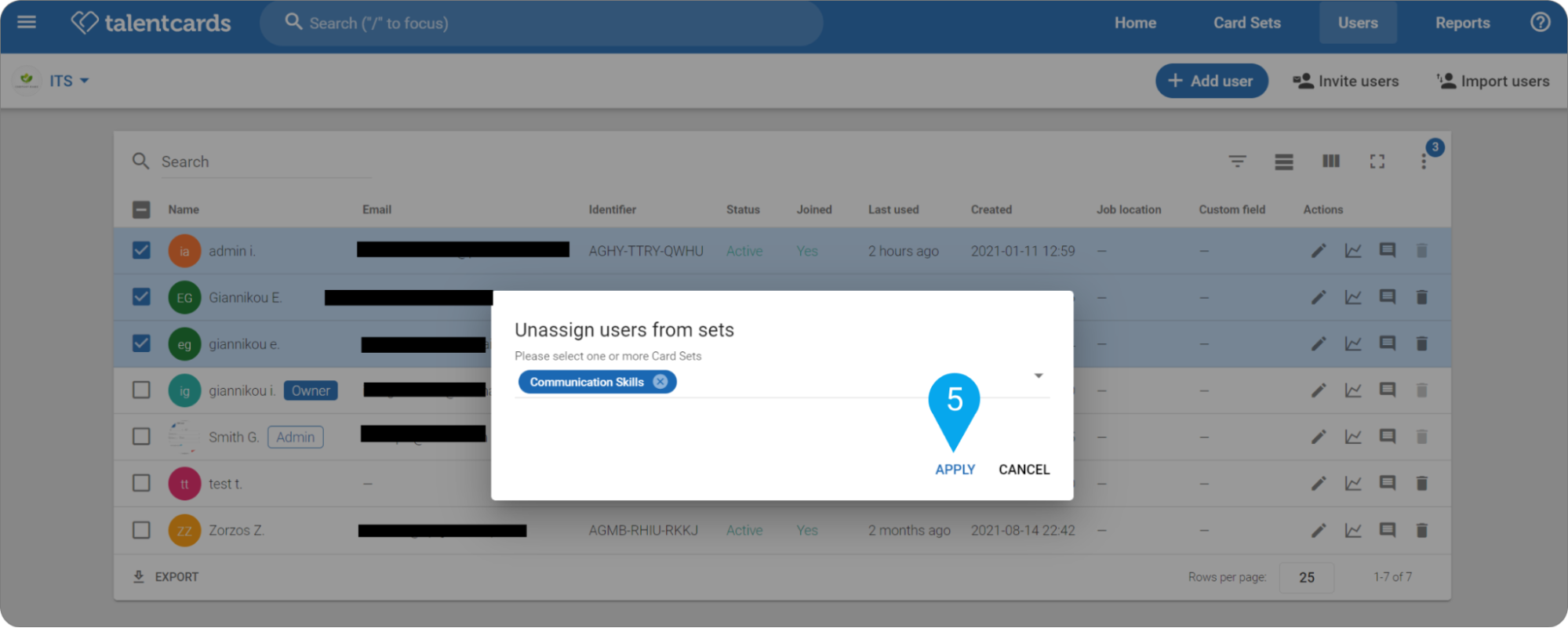Screen dimensions: 1568x628
Task: Open the column visibility icon
Action: [x=1330, y=161]
